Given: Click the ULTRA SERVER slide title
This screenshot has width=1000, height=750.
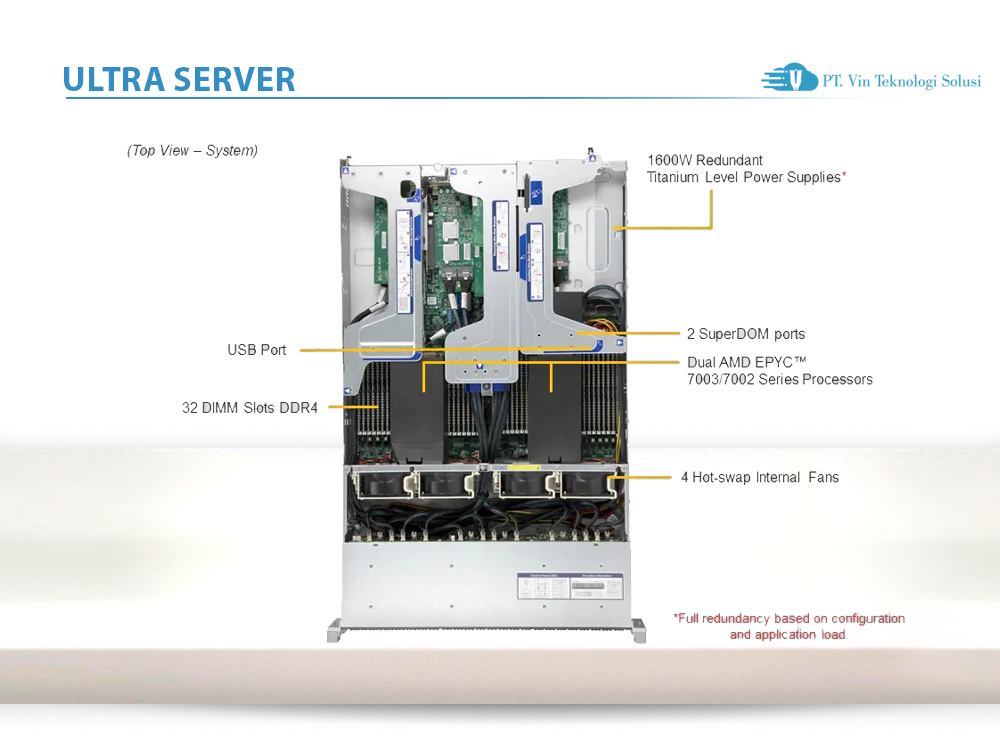Looking at the screenshot, I should point(179,80).
